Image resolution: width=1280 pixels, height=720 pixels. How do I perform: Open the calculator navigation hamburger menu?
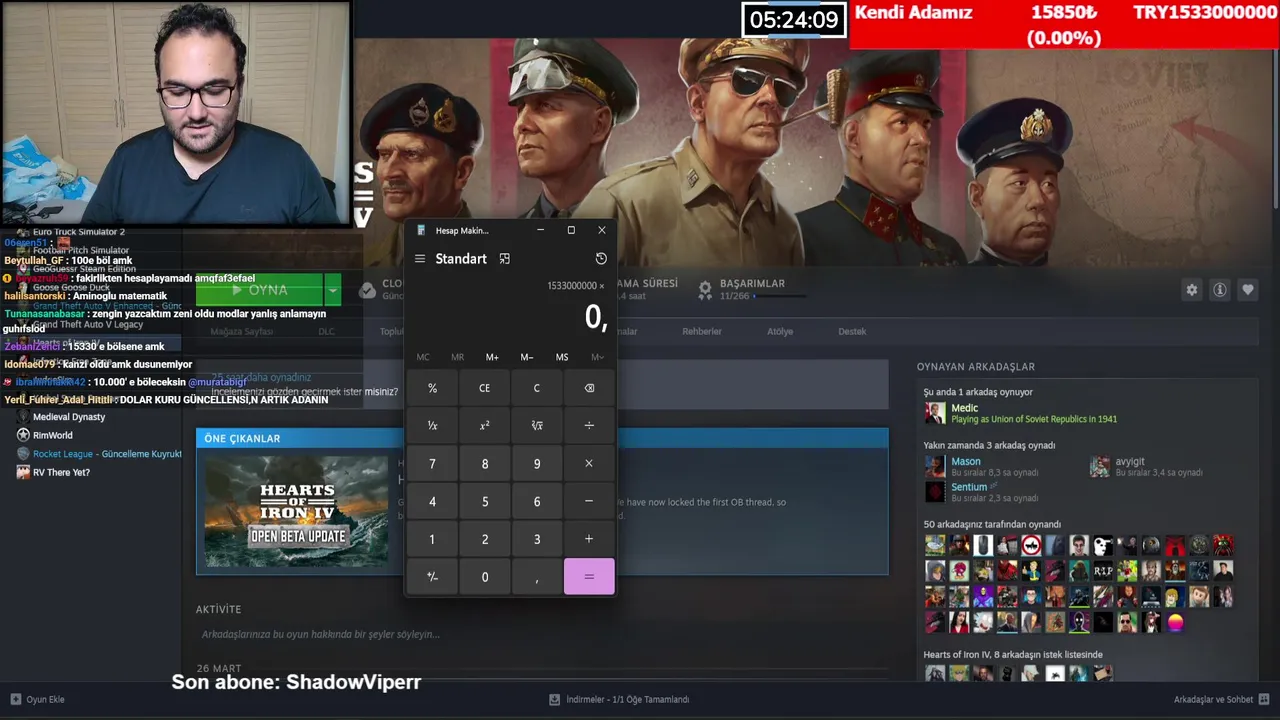pos(420,259)
